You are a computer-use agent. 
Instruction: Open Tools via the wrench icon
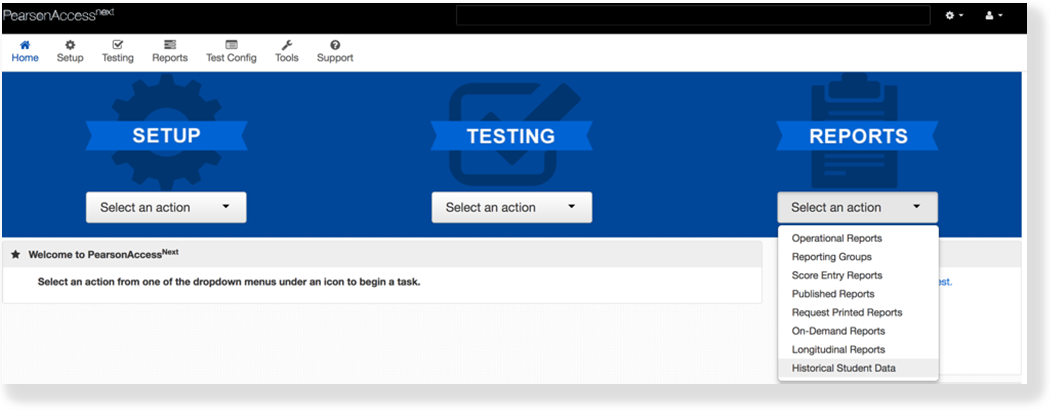[287, 45]
